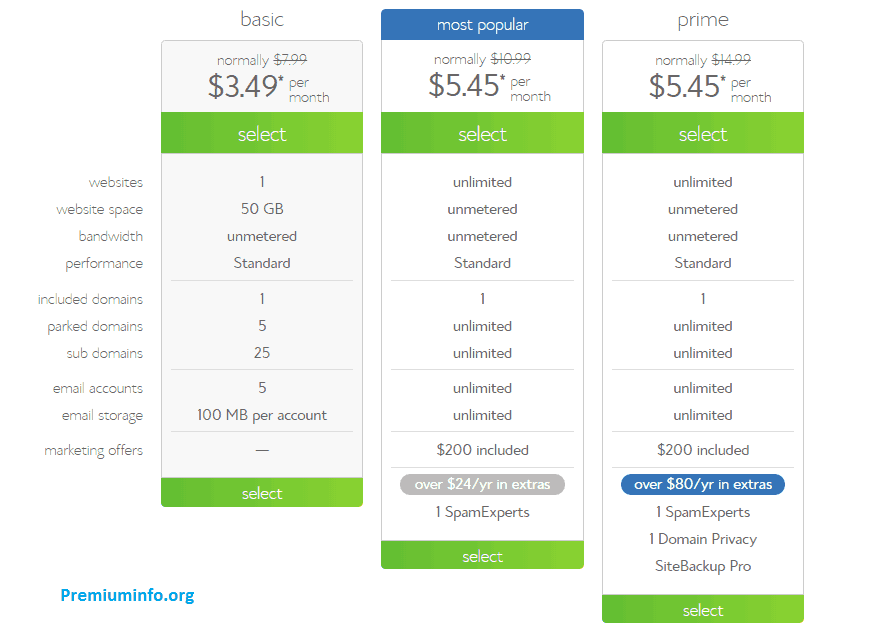Click the SiteBackup Pro feature text
The width and height of the screenshot is (875, 635).
tap(702, 566)
